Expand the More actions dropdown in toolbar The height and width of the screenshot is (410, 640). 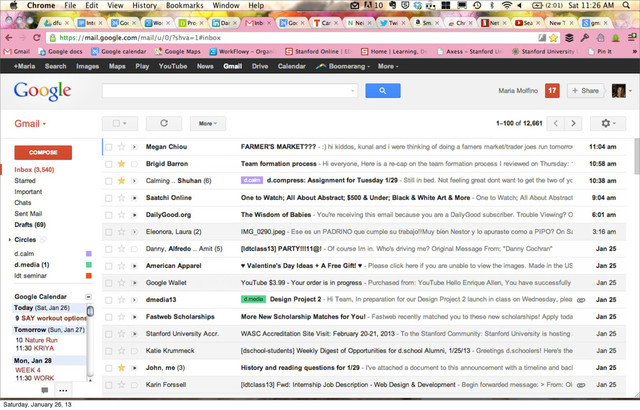point(205,123)
